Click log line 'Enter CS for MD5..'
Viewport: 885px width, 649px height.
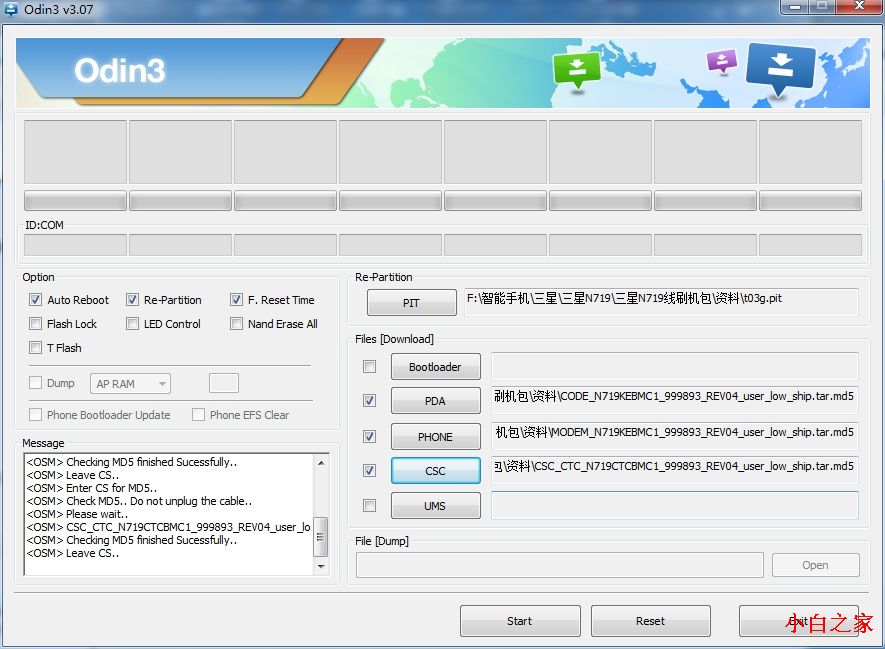tap(91, 488)
